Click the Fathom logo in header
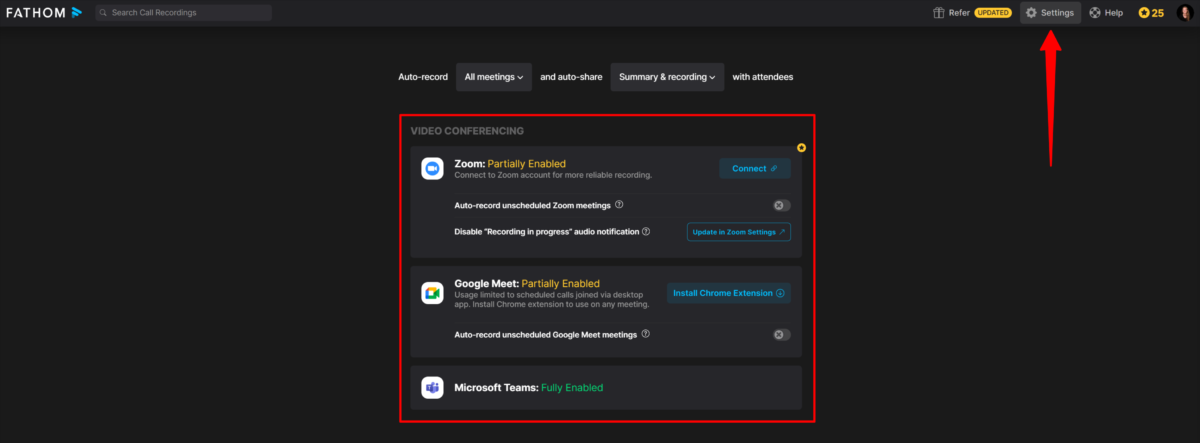1200x443 pixels. [x=44, y=13]
